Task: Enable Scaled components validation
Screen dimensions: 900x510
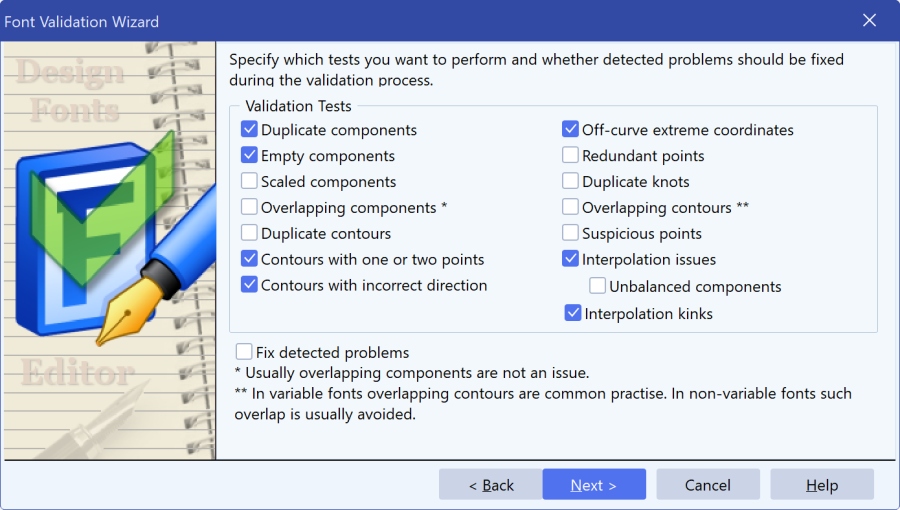Action: coord(249,181)
